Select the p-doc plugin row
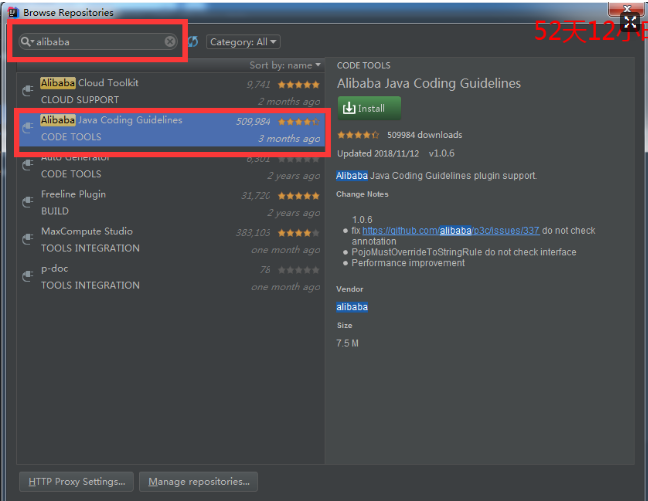 point(170,277)
